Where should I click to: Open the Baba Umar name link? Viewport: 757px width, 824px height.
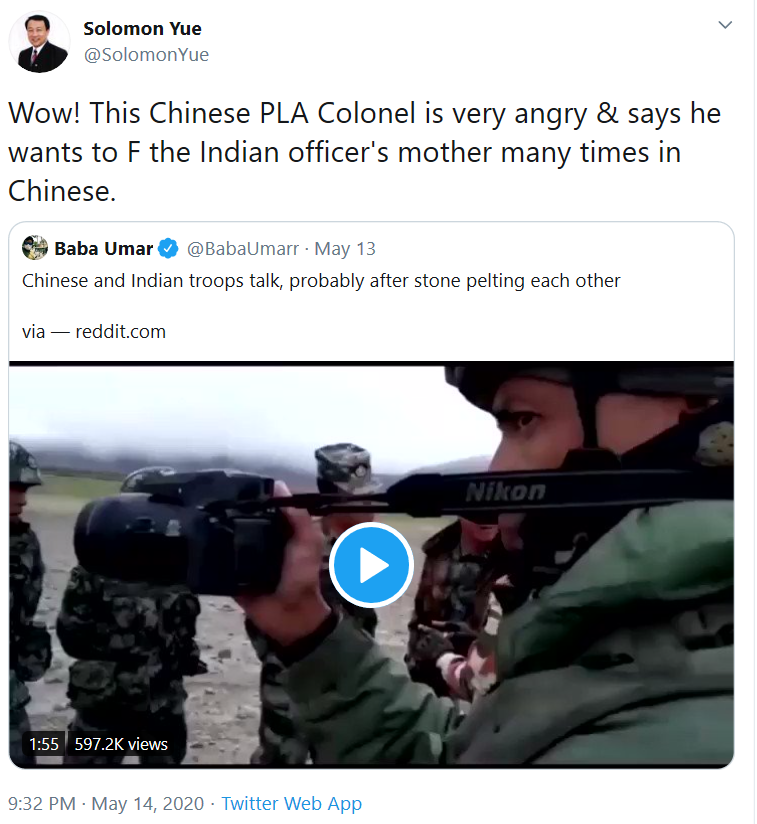[x=103, y=249]
